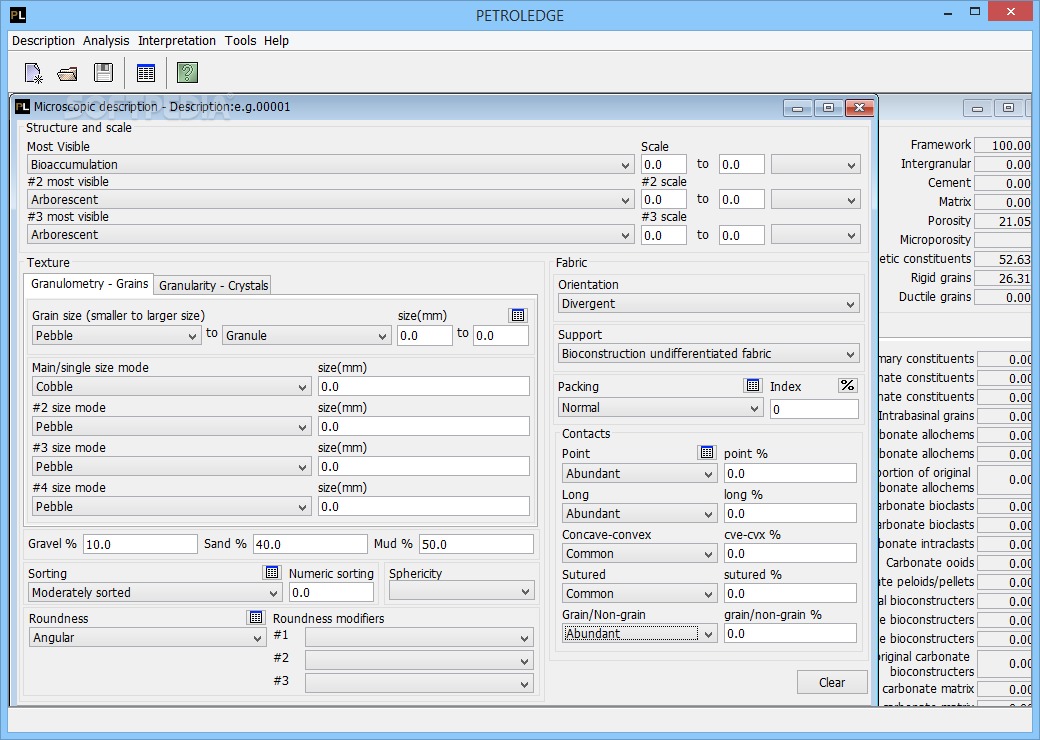Click the Mud % input field
Viewport: 1040px width, 740px height.
[476, 544]
